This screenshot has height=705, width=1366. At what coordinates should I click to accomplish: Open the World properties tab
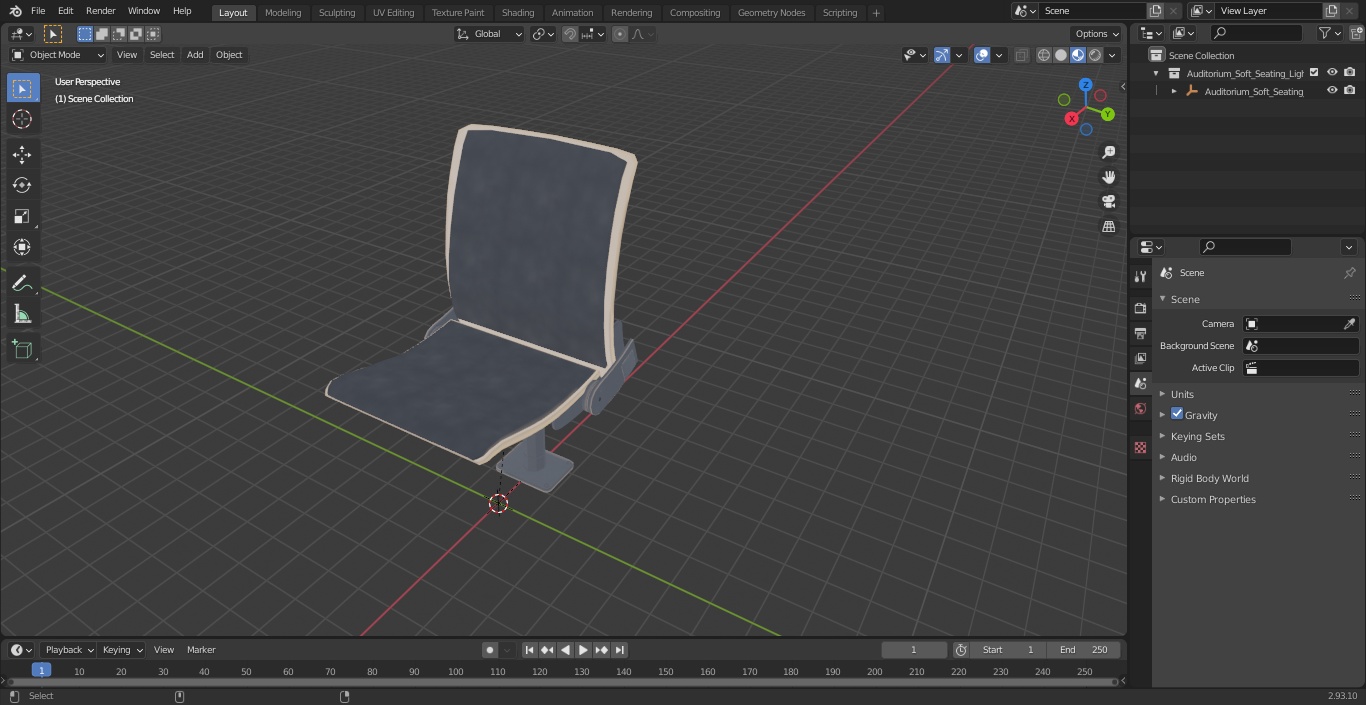coord(1140,408)
